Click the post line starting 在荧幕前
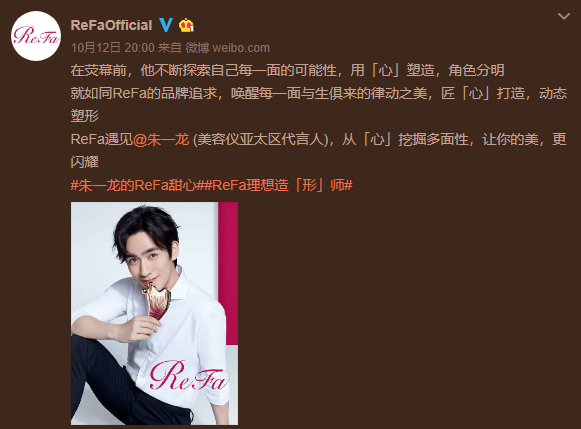The width and height of the screenshot is (581, 429). (x=288, y=70)
